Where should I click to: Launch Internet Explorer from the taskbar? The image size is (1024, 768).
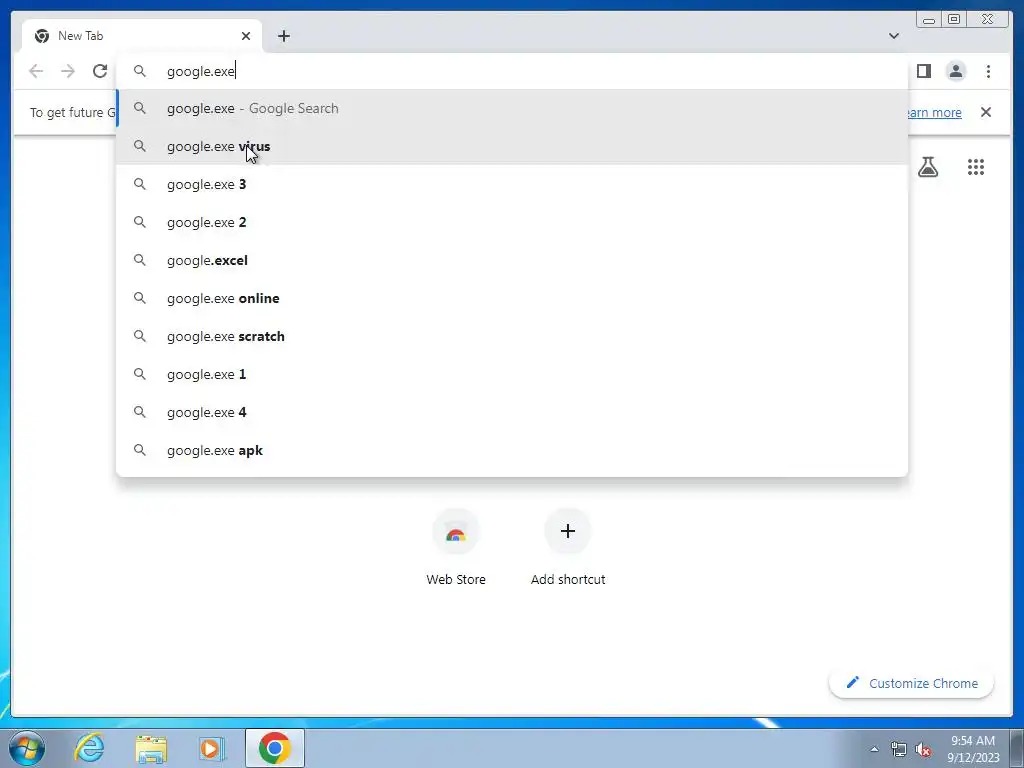click(89, 748)
